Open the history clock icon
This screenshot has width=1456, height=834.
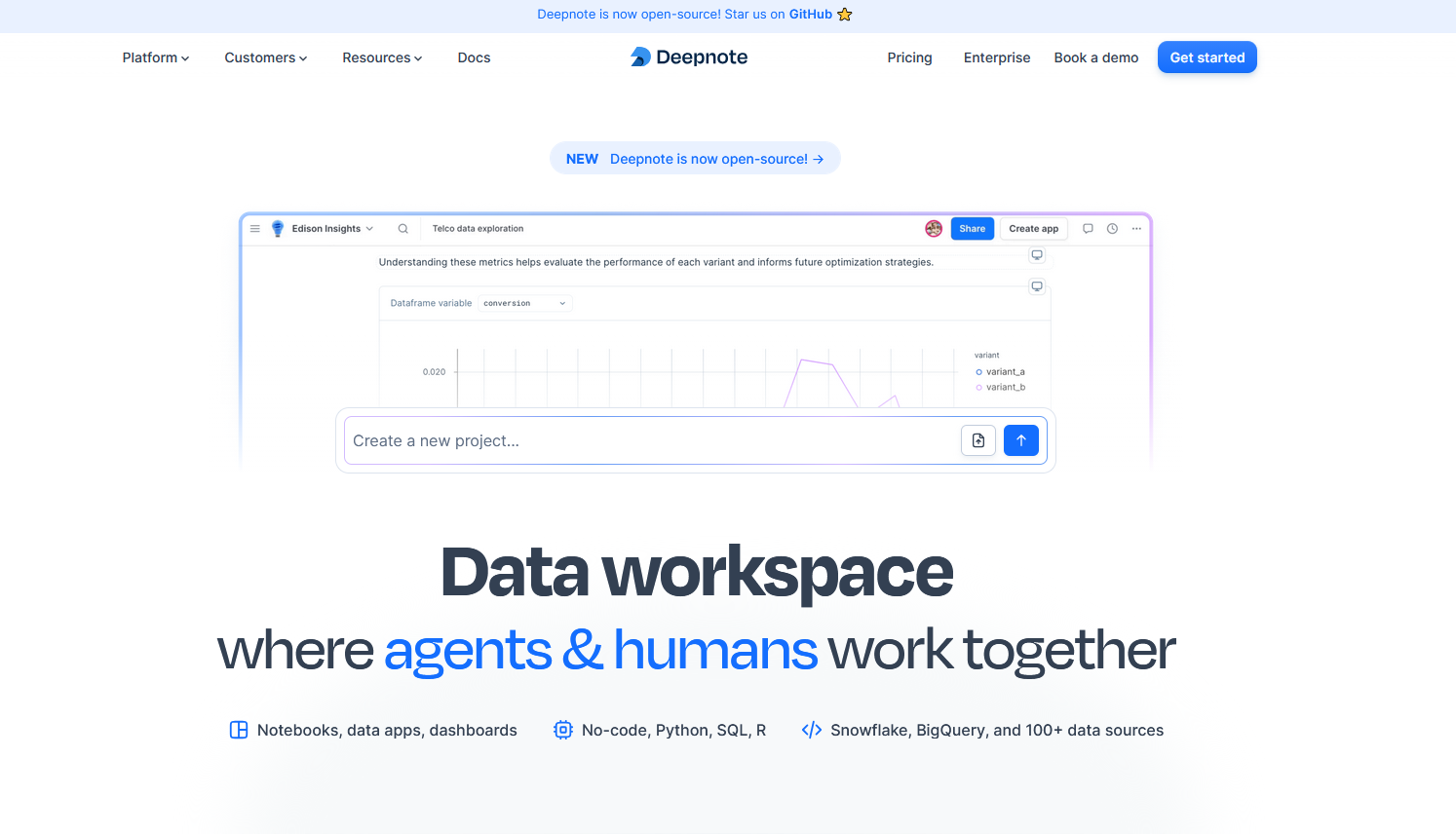click(x=1112, y=229)
